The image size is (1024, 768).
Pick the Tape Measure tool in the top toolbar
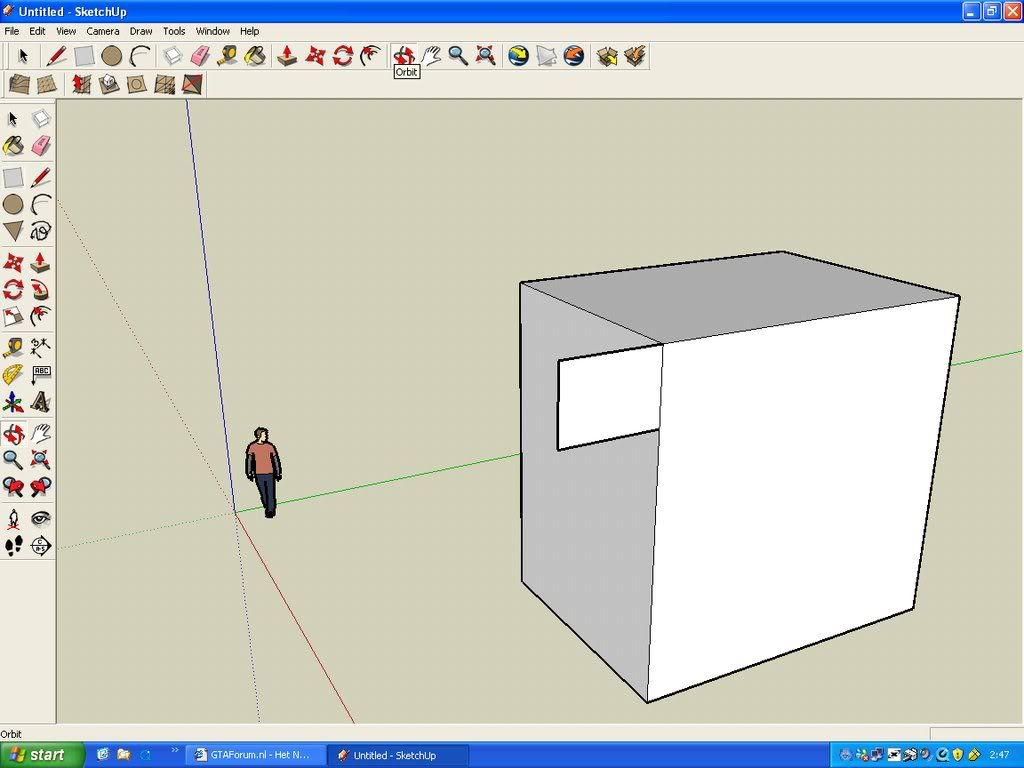[x=227, y=56]
